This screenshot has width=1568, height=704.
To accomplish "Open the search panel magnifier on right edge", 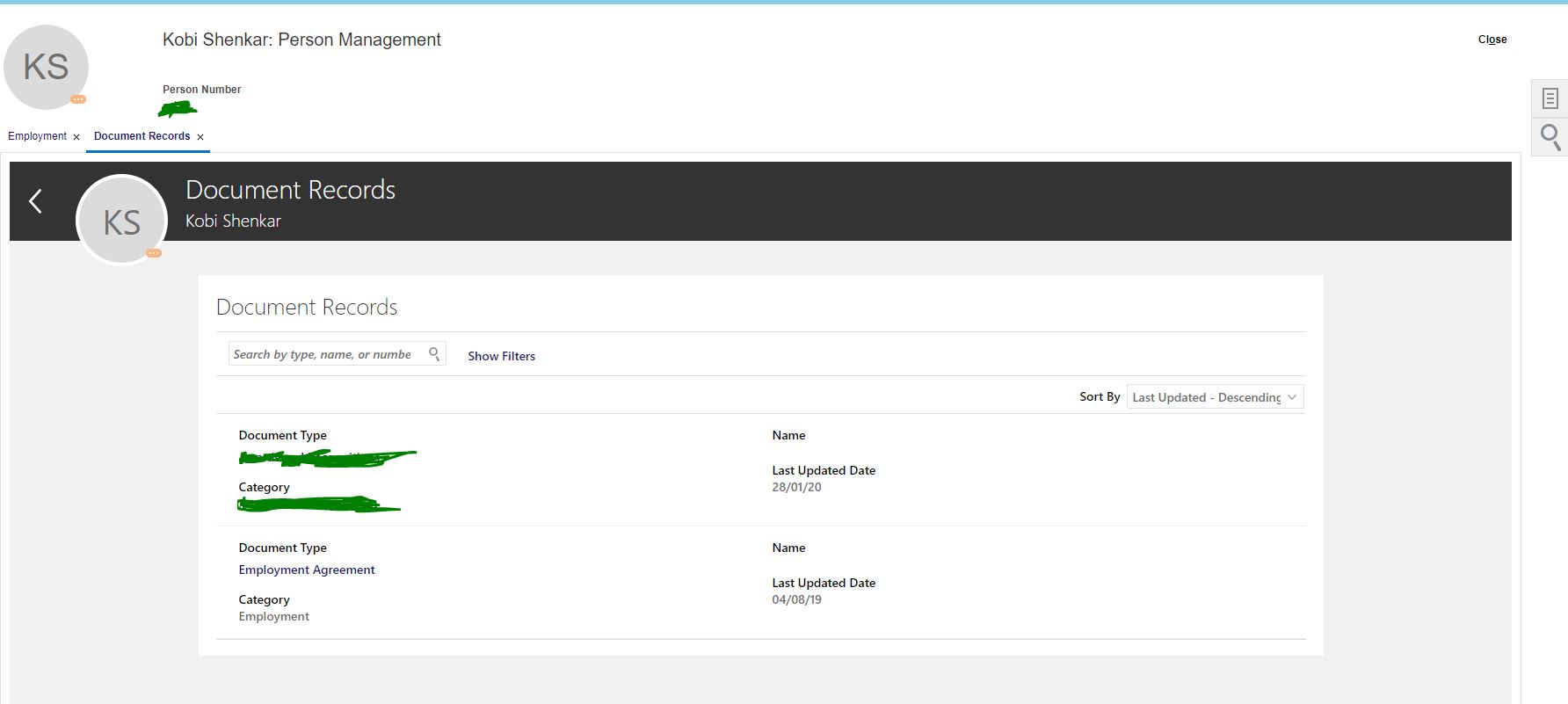I will [x=1550, y=138].
